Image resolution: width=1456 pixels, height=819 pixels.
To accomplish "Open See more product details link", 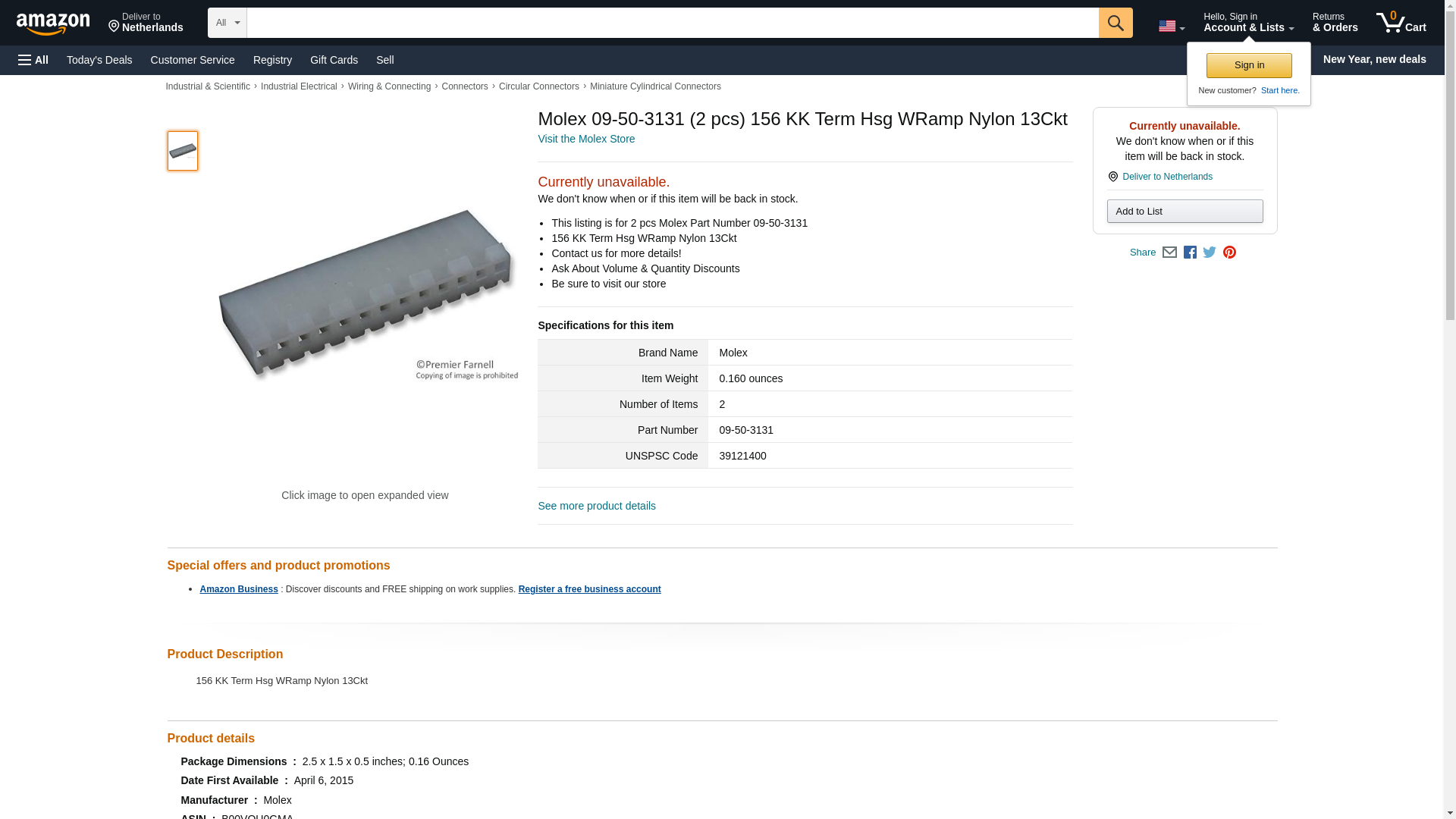I will 597,506.
